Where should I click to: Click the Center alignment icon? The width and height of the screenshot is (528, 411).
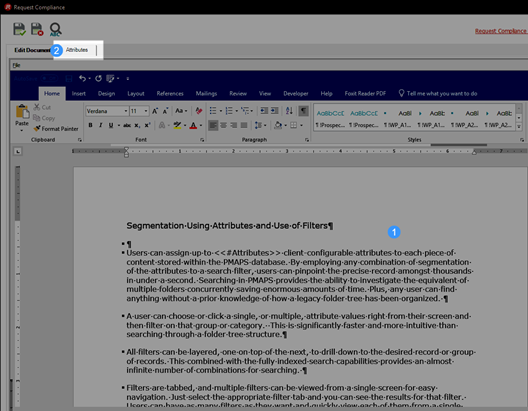pos(223,125)
